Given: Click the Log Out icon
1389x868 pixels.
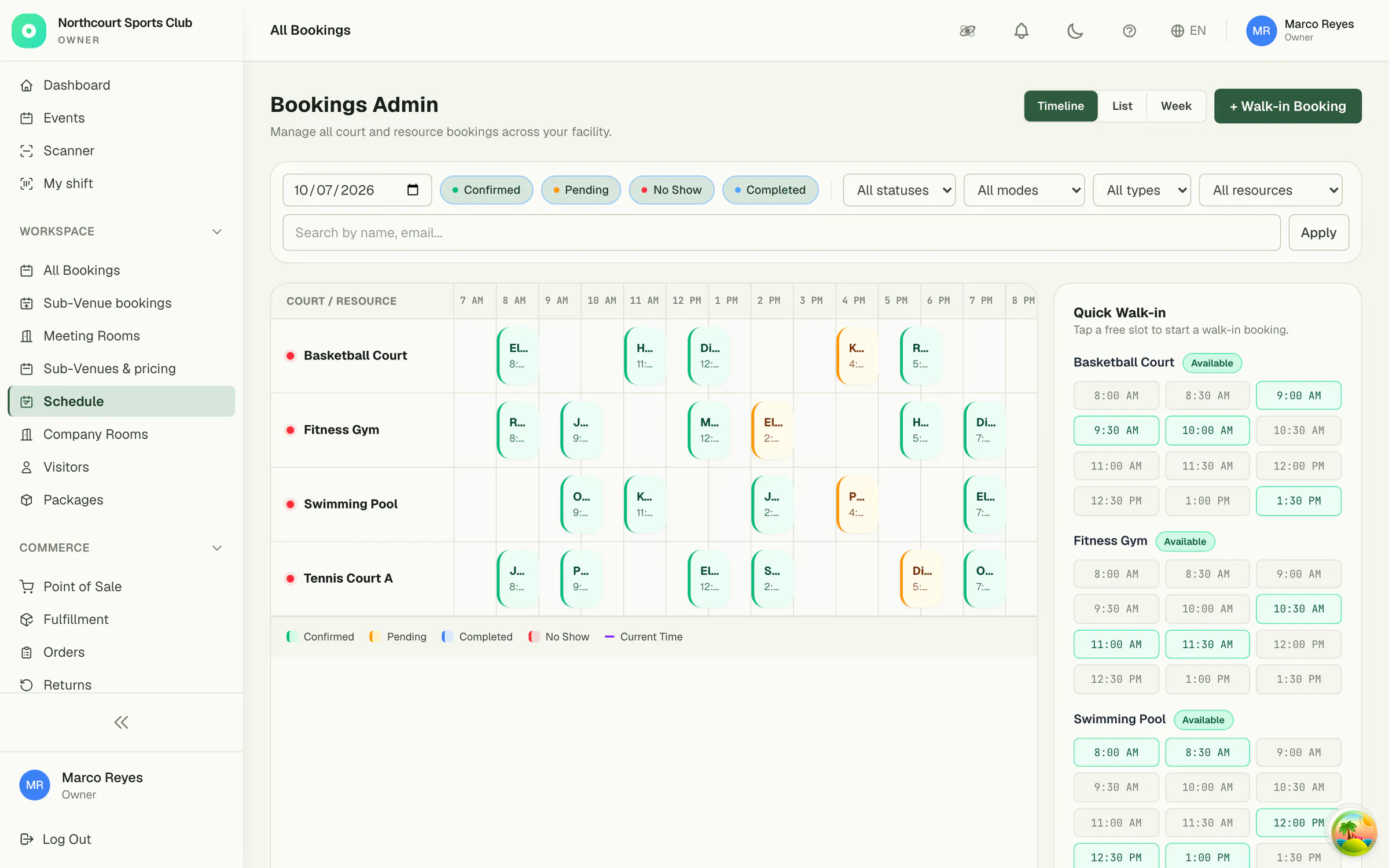Looking at the screenshot, I should pos(27,839).
